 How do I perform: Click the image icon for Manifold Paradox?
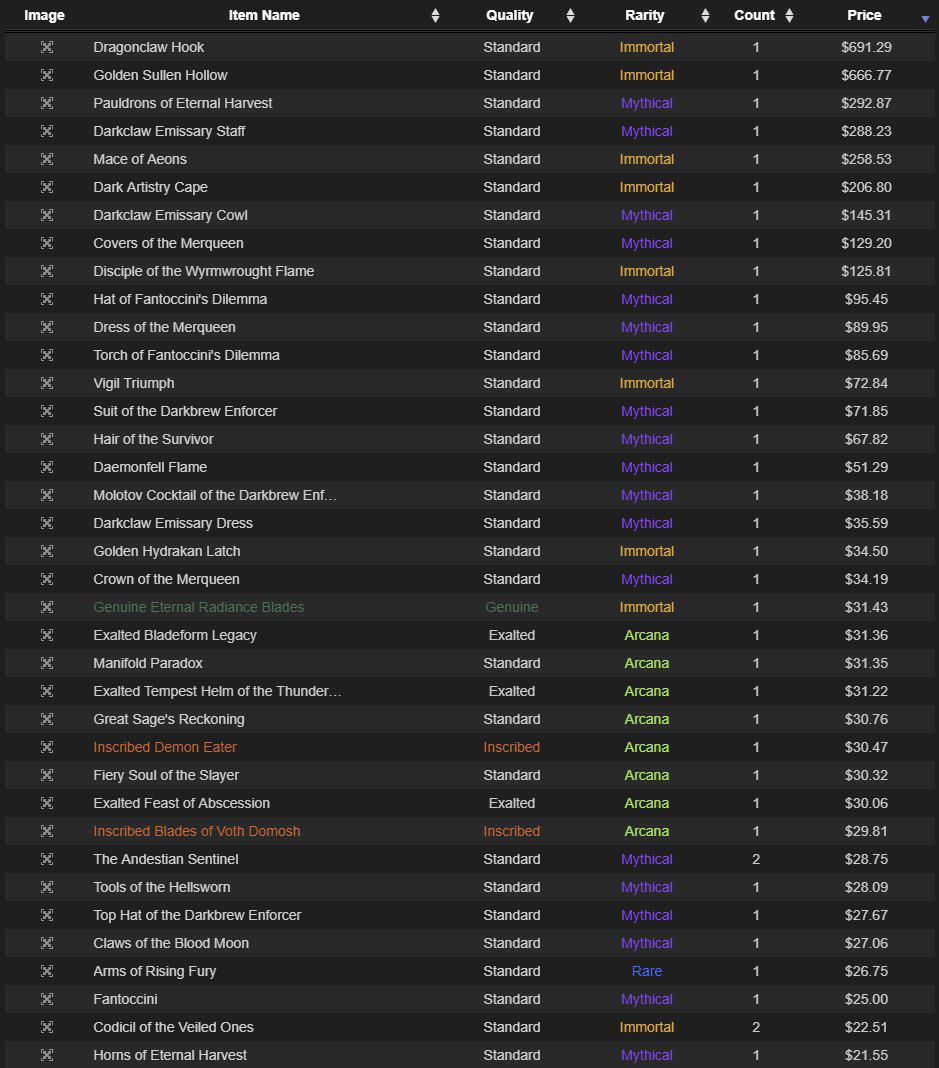coord(46,663)
